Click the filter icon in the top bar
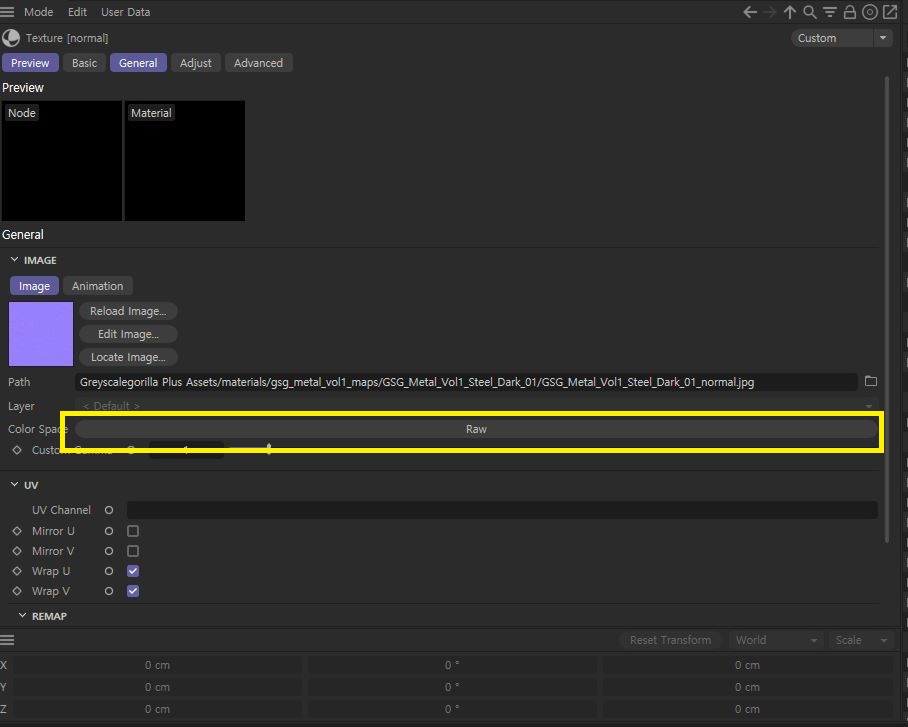This screenshot has width=908, height=727. tap(829, 12)
